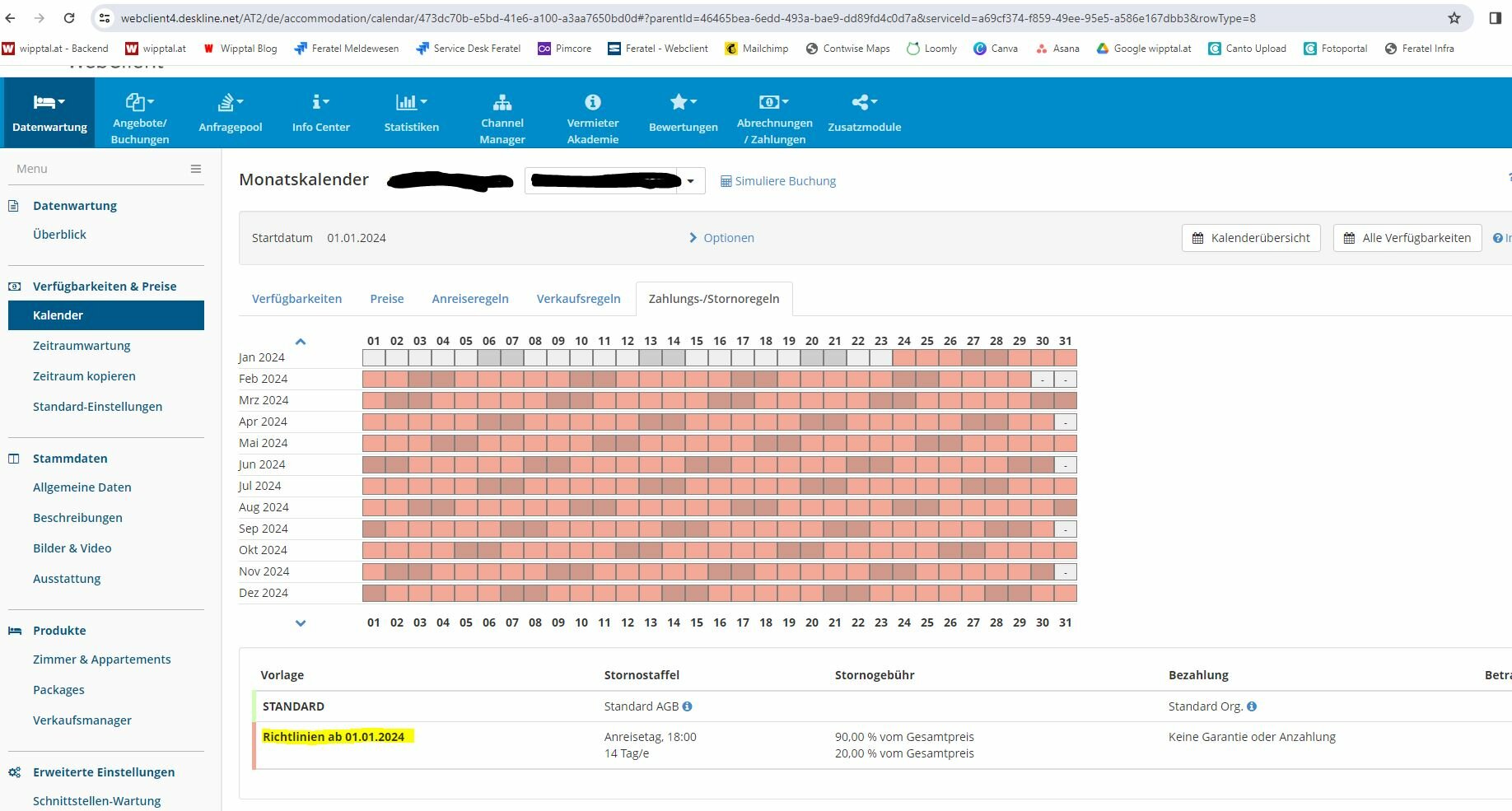
Task: Click Jun 2024 month row label
Action: [x=262, y=464]
